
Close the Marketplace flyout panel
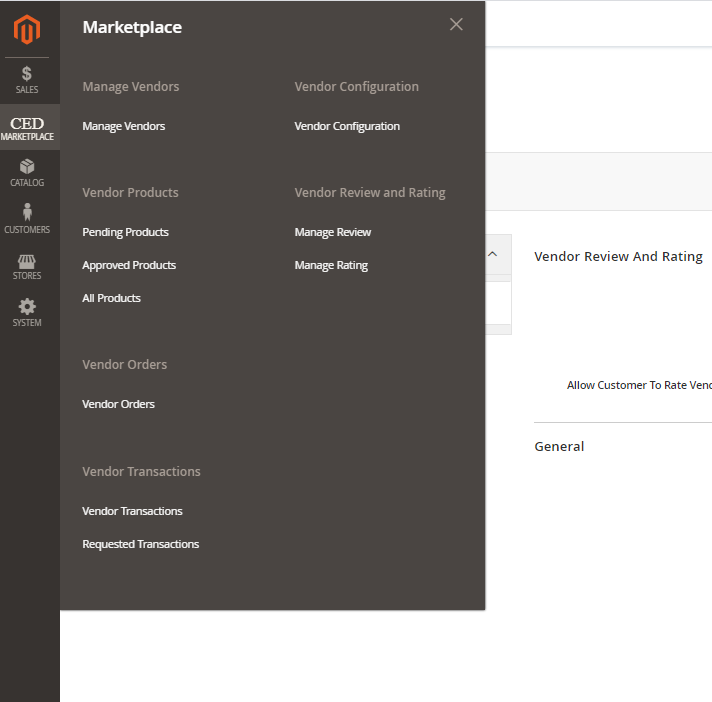pyautogui.click(x=456, y=25)
